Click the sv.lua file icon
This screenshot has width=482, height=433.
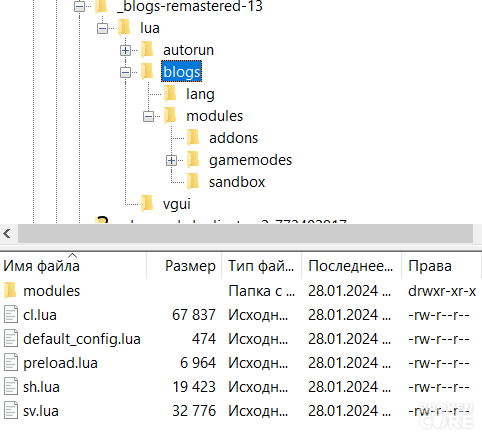[x=11, y=411]
